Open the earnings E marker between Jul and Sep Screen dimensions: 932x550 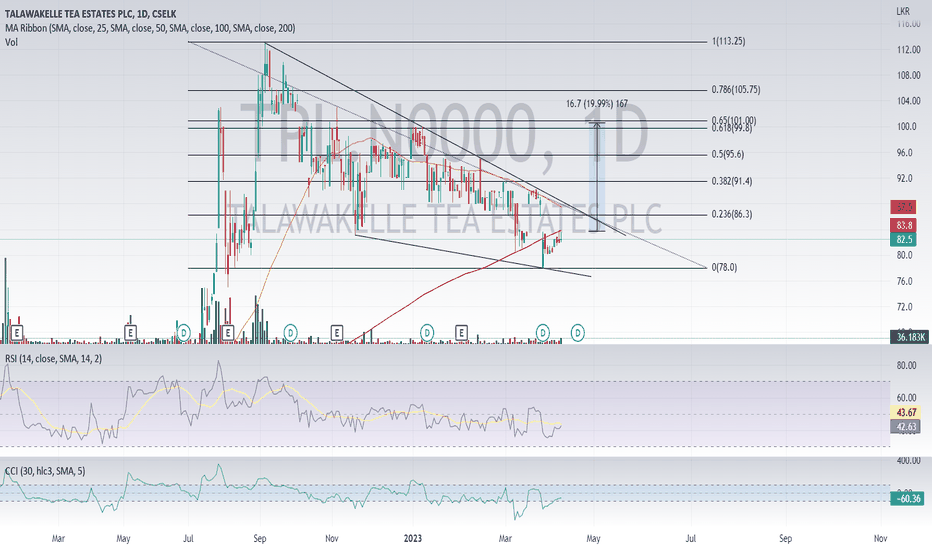pyautogui.click(x=228, y=333)
